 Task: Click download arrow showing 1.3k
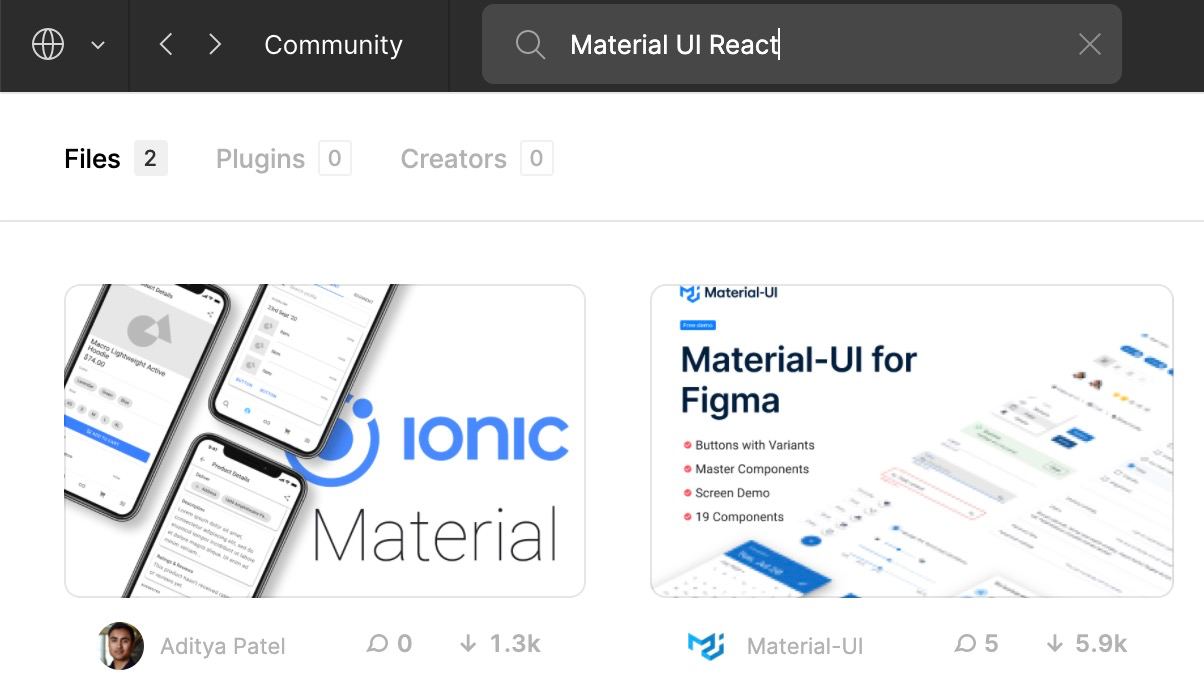(468, 644)
